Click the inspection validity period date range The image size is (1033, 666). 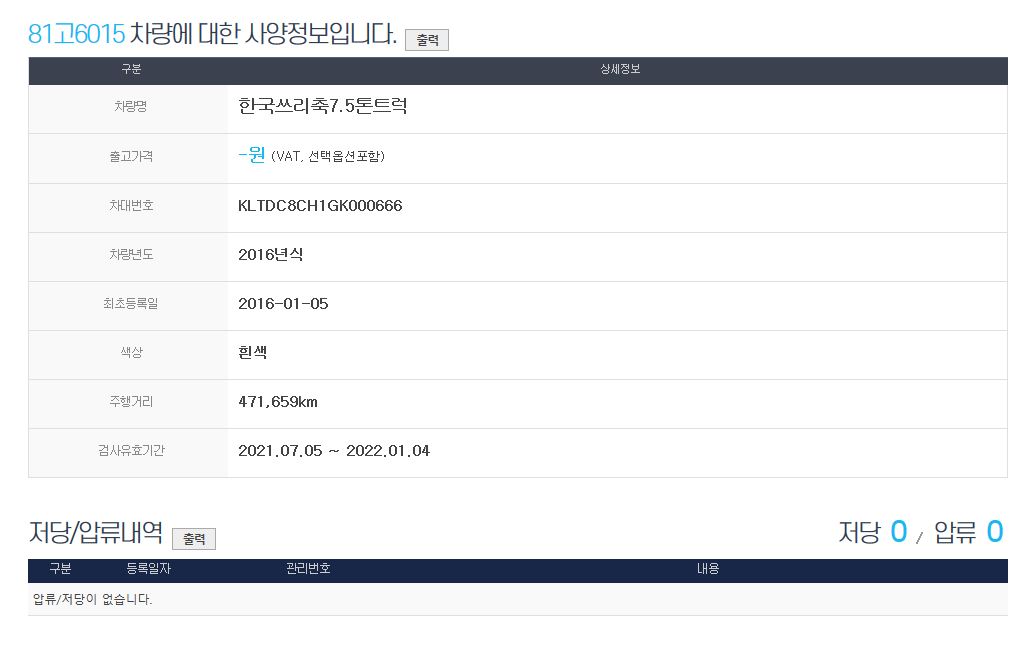point(334,451)
